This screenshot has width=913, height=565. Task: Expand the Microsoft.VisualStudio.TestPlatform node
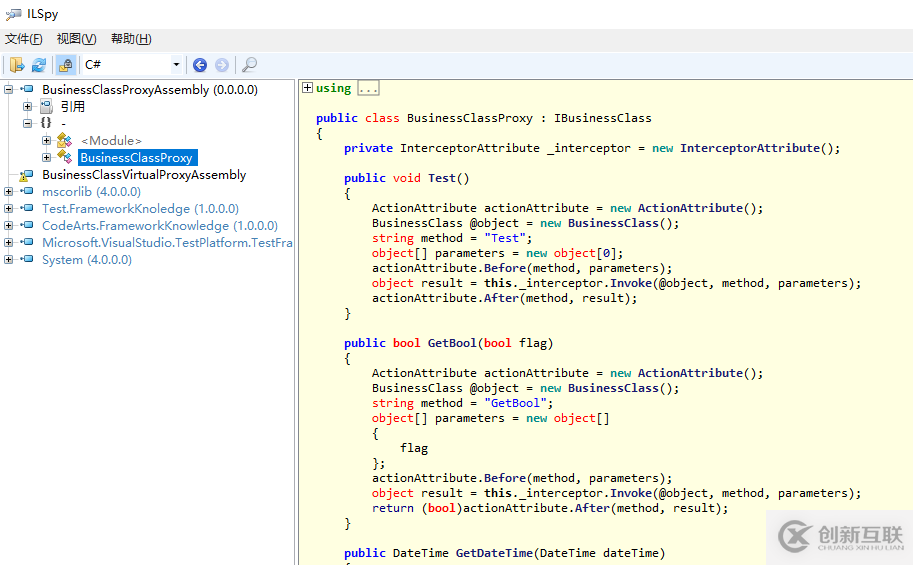tap(9, 242)
